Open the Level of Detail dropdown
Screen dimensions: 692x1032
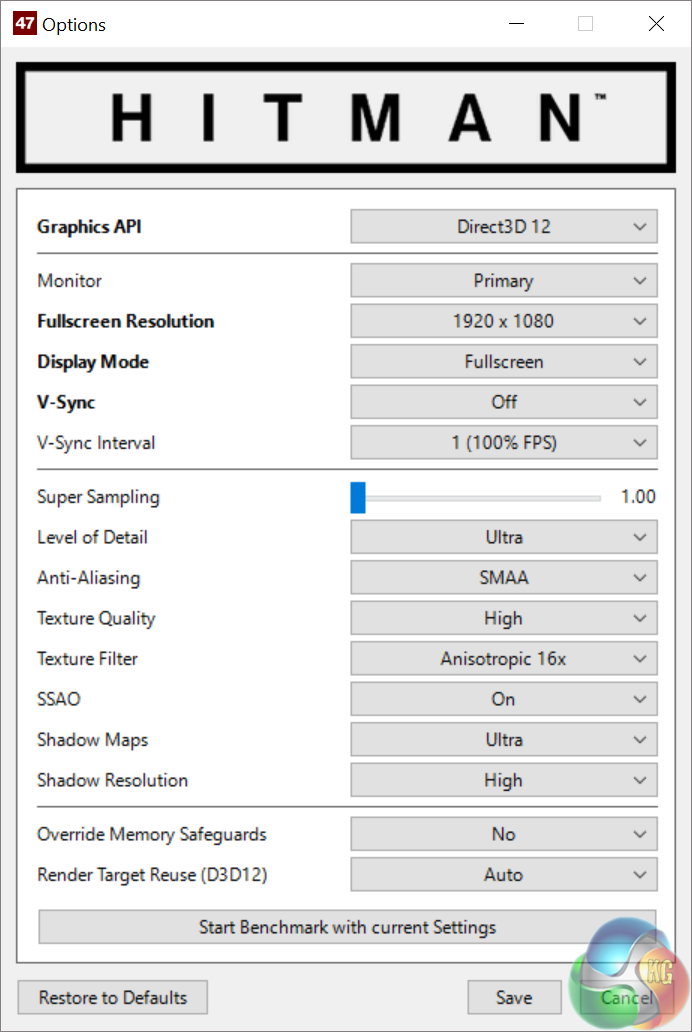pos(504,537)
